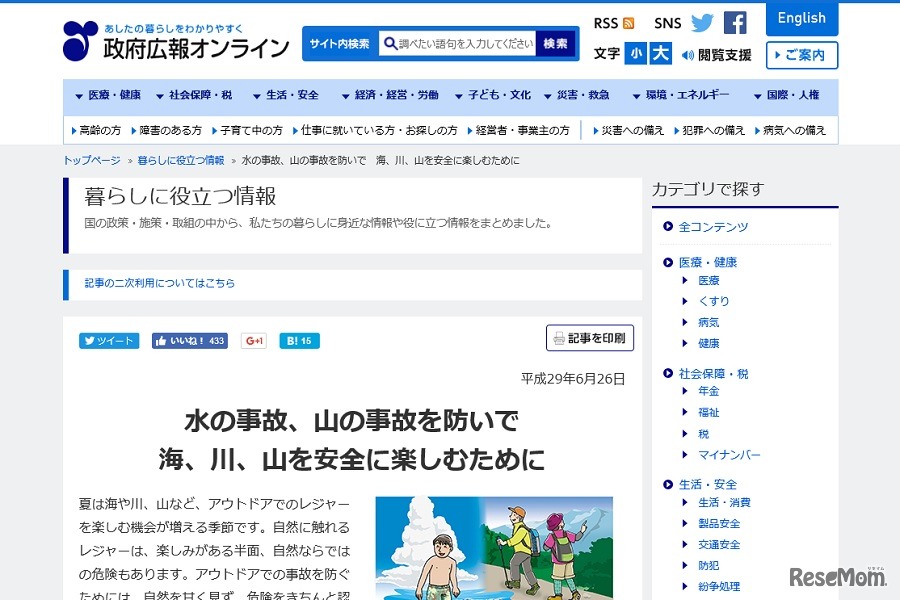Open the sidebar 医療 category link
This screenshot has height=600, width=900.
point(709,280)
